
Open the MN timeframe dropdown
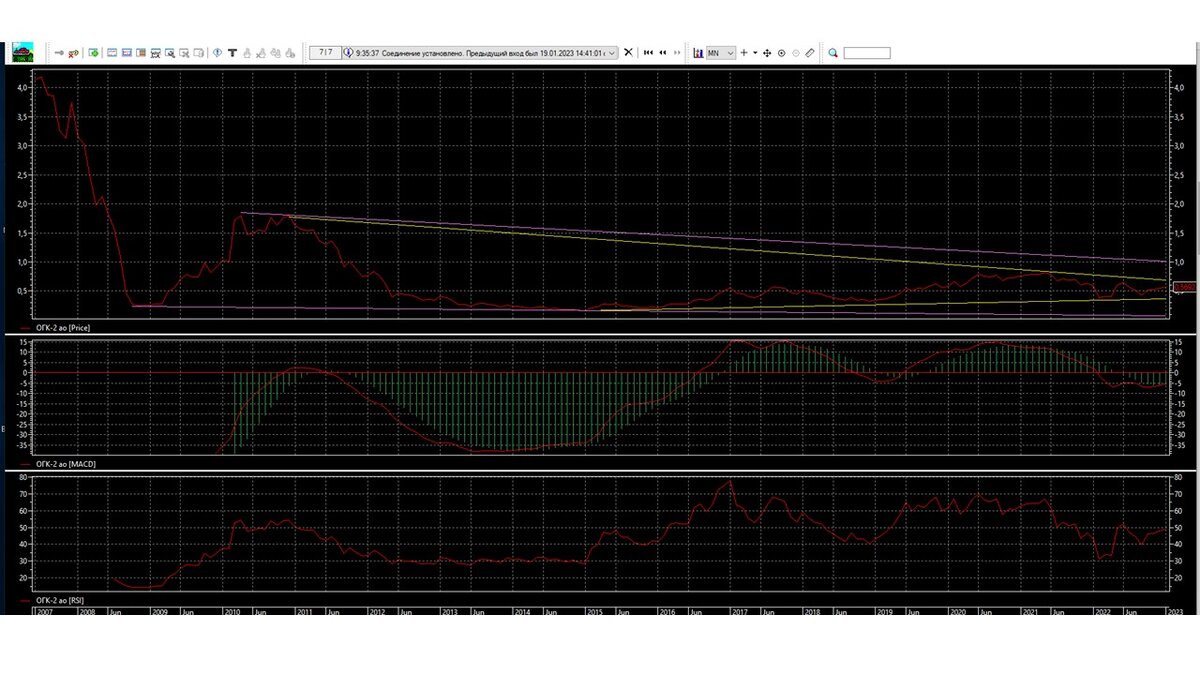click(x=721, y=52)
